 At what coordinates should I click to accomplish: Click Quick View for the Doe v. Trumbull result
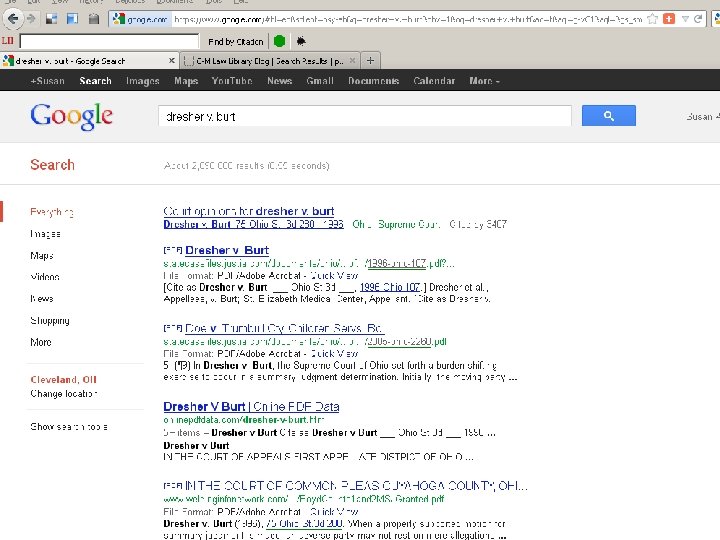(334, 354)
